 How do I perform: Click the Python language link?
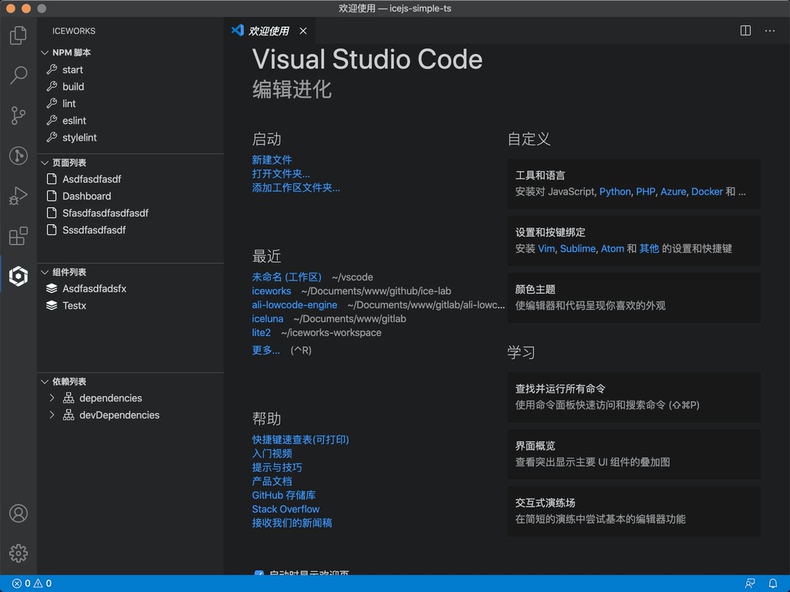tap(615, 191)
